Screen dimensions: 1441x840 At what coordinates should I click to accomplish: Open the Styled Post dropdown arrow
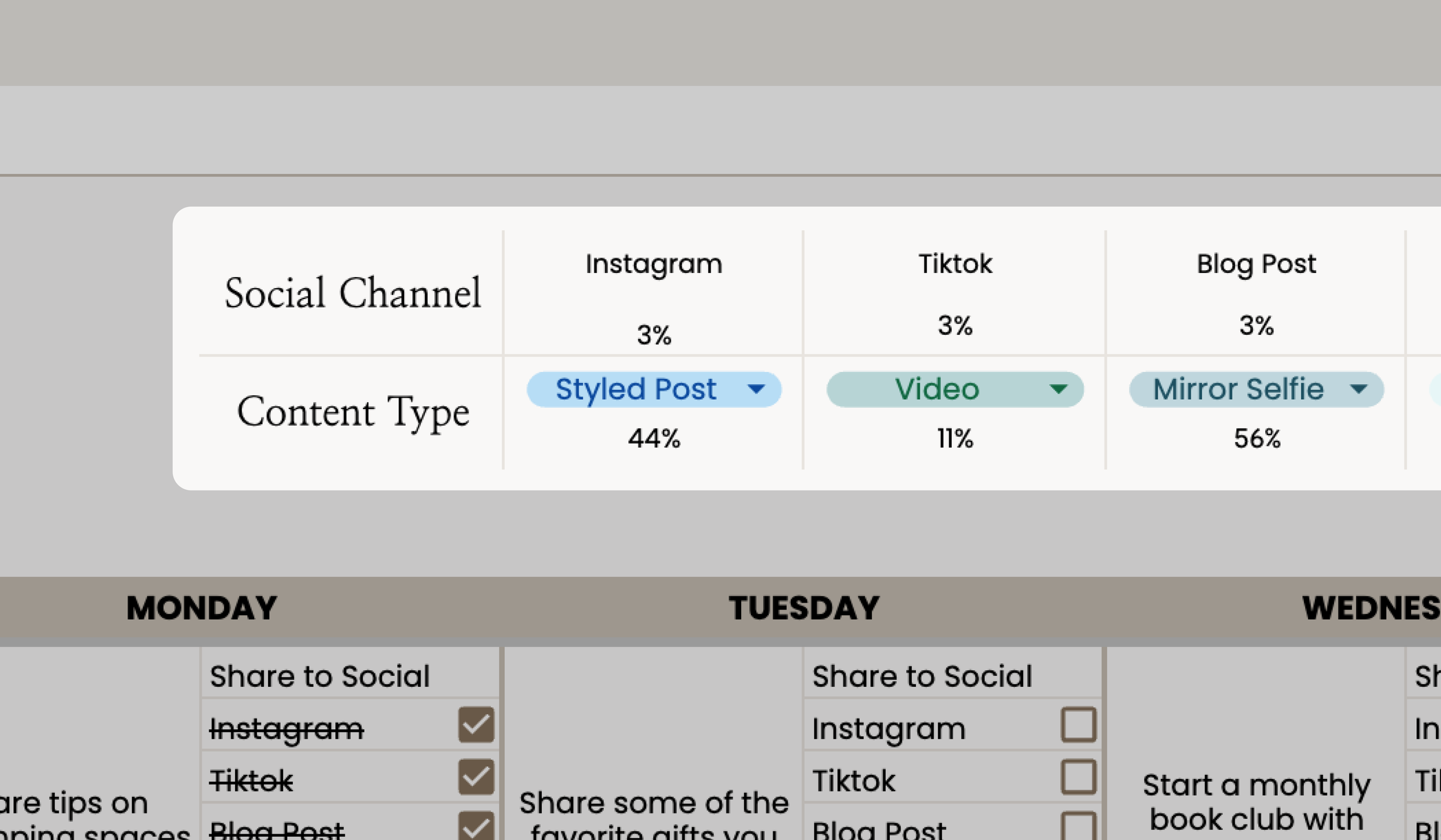756,389
